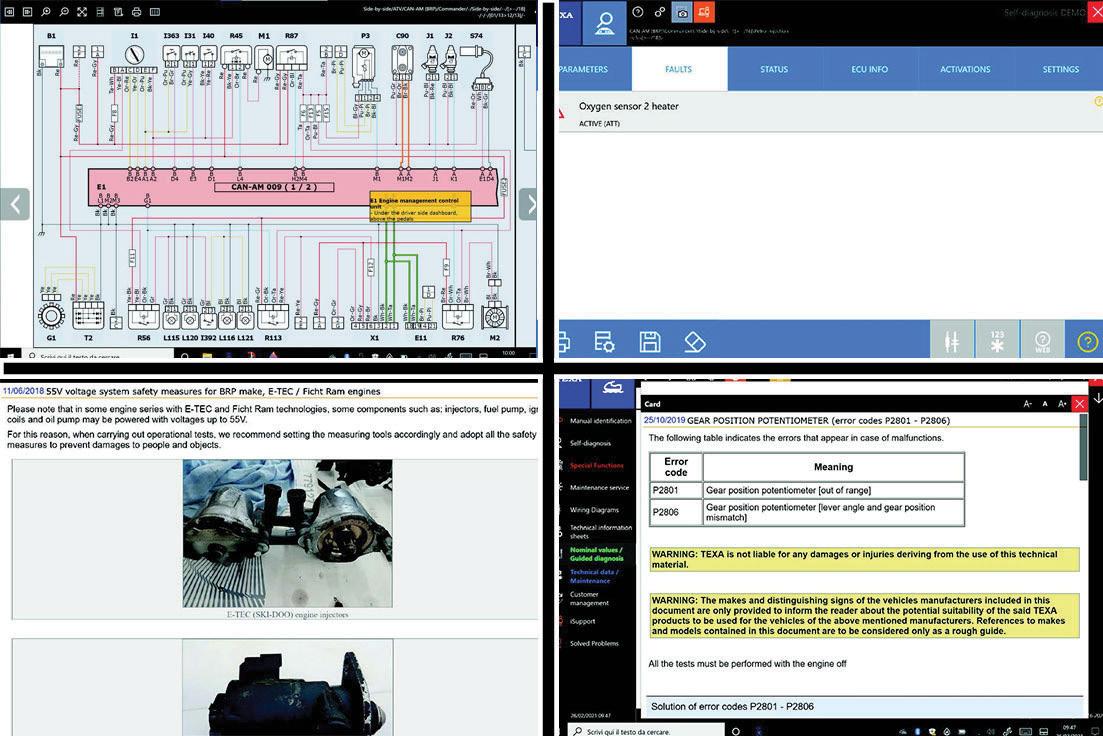Click the Solution of error codes P2801 - P2806 heading
This screenshot has width=1103, height=736.
point(732,706)
